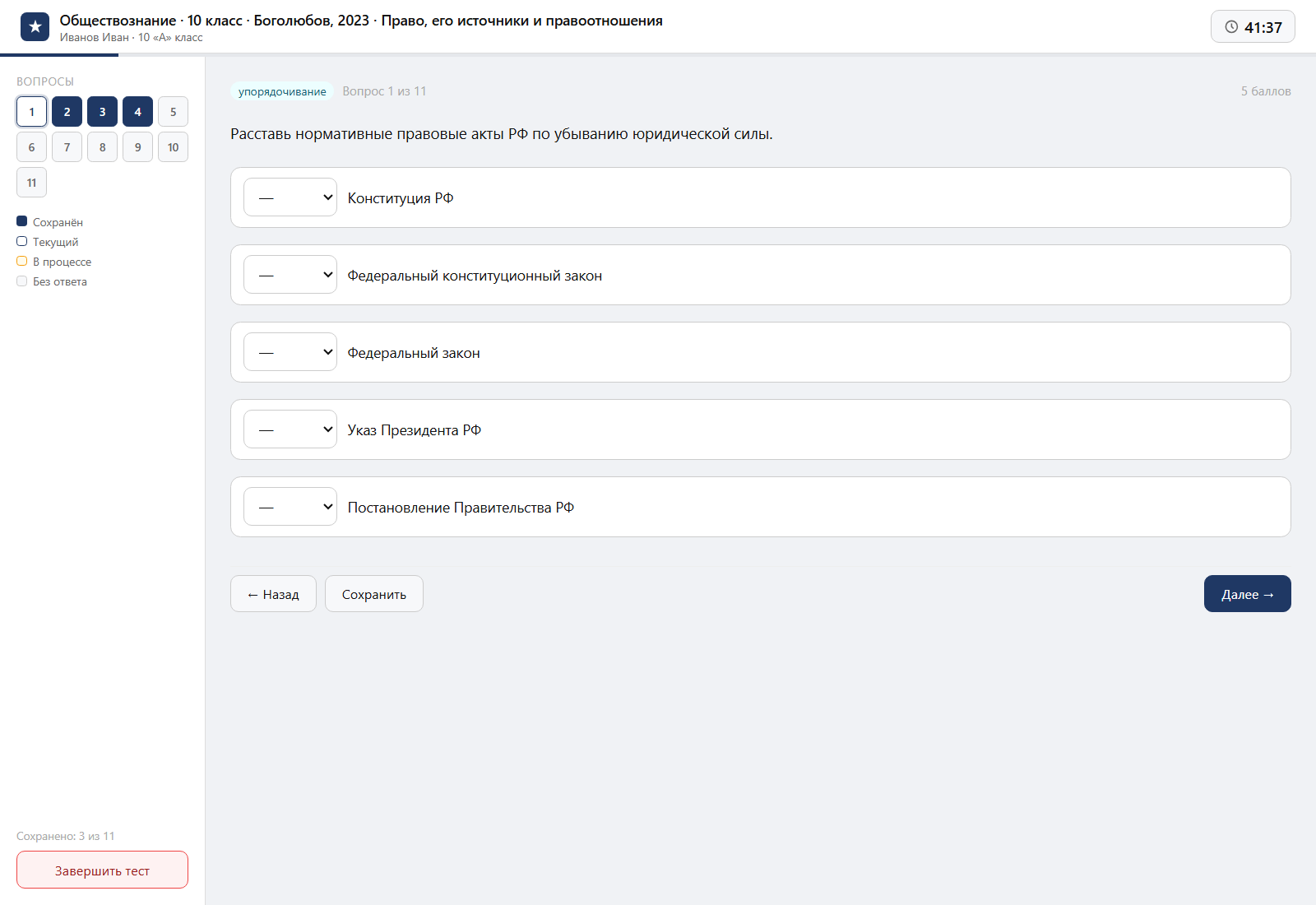Open order dropdown for Конституция РФ
The width and height of the screenshot is (1316, 905).
290,197
